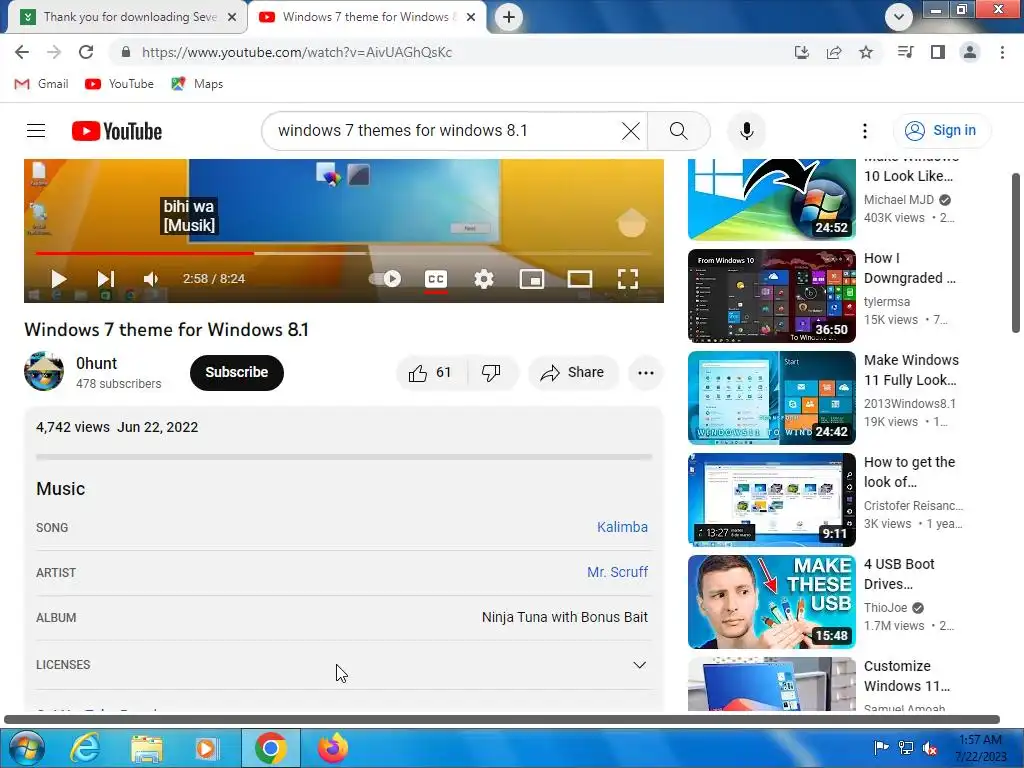Screen dimensions: 1024x768
Task: Open the Kalimba song link
Action: click(622, 527)
